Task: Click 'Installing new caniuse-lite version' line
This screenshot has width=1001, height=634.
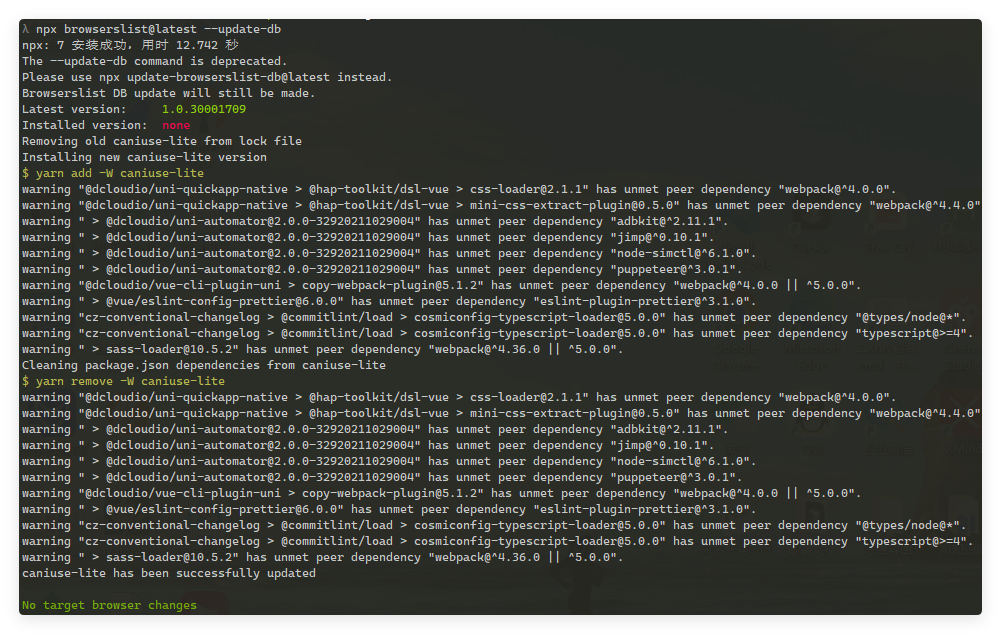Action: click(x=144, y=157)
